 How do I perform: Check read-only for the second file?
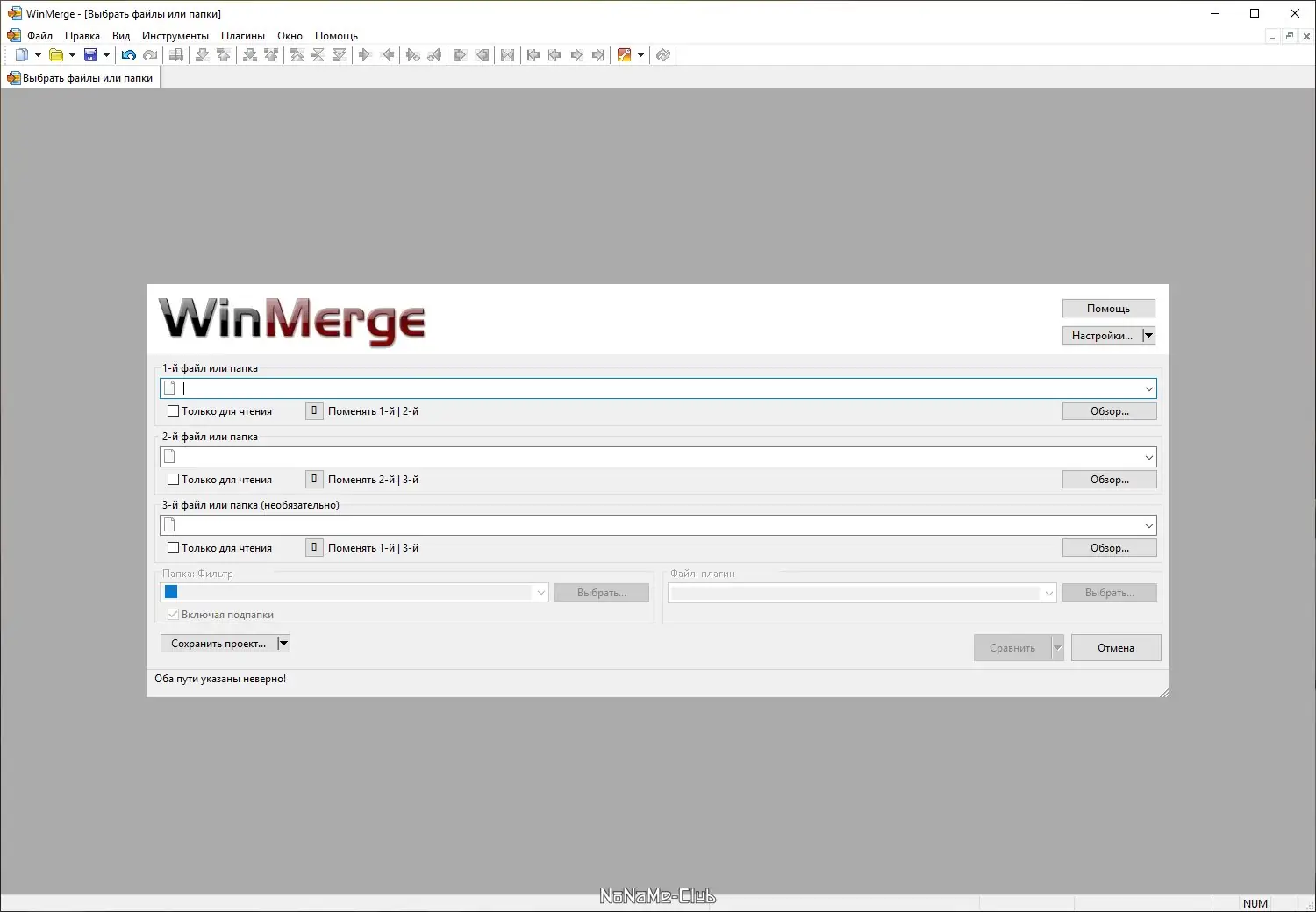click(x=173, y=479)
